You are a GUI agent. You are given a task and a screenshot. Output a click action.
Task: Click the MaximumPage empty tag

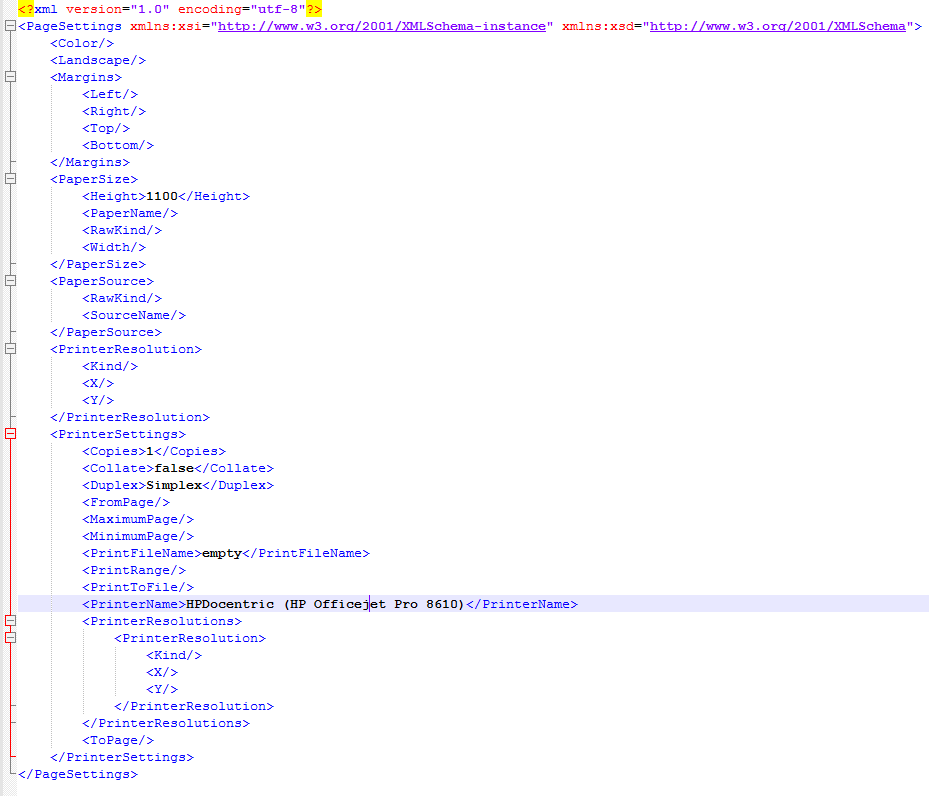(138, 519)
